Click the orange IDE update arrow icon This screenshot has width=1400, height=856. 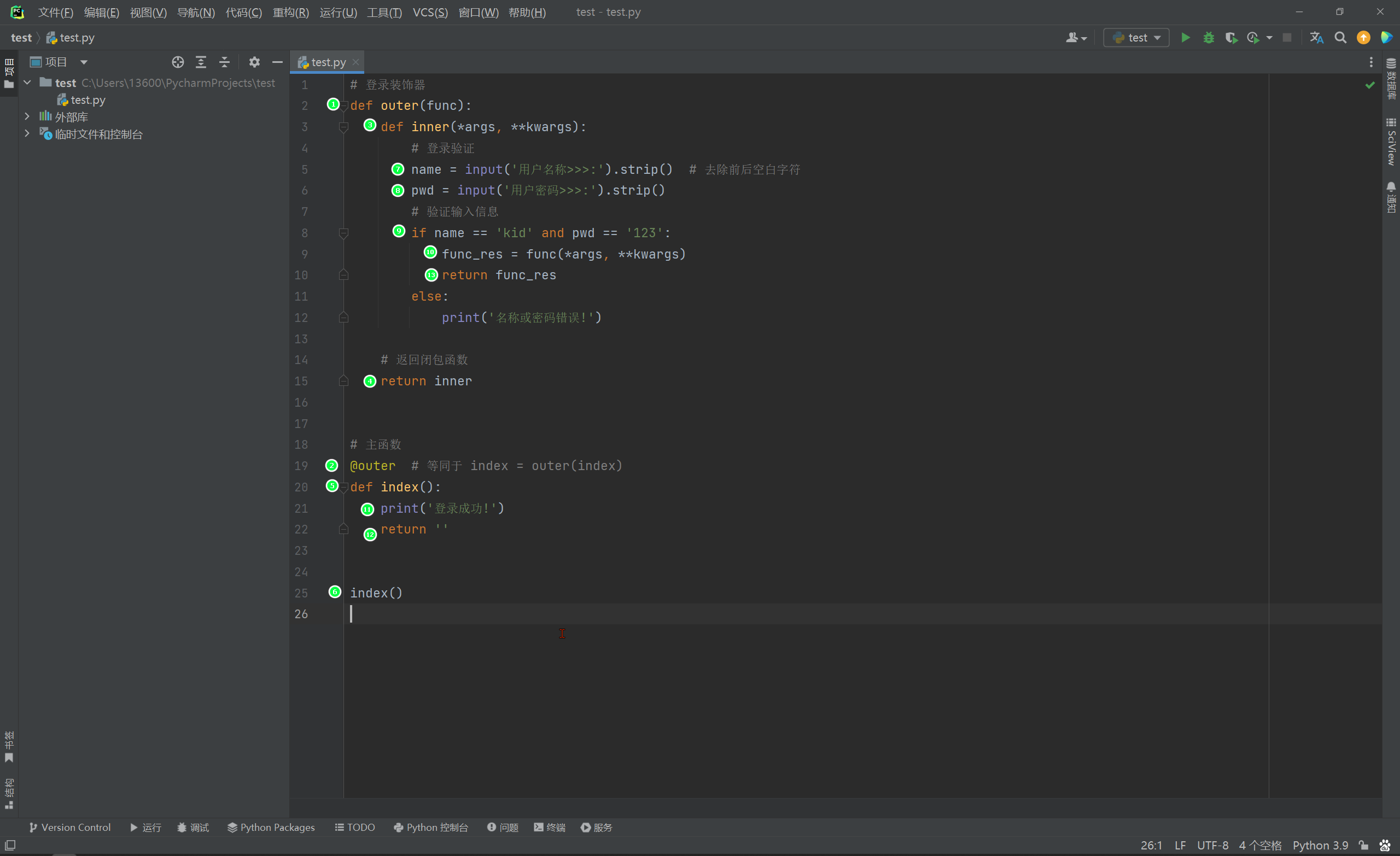click(x=1363, y=38)
